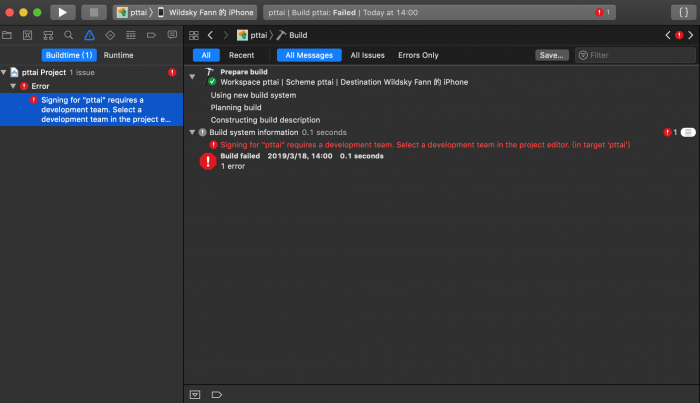Open the Breakpoint navigator icon
The height and width of the screenshot is (403, 700).
coord(151,35)
